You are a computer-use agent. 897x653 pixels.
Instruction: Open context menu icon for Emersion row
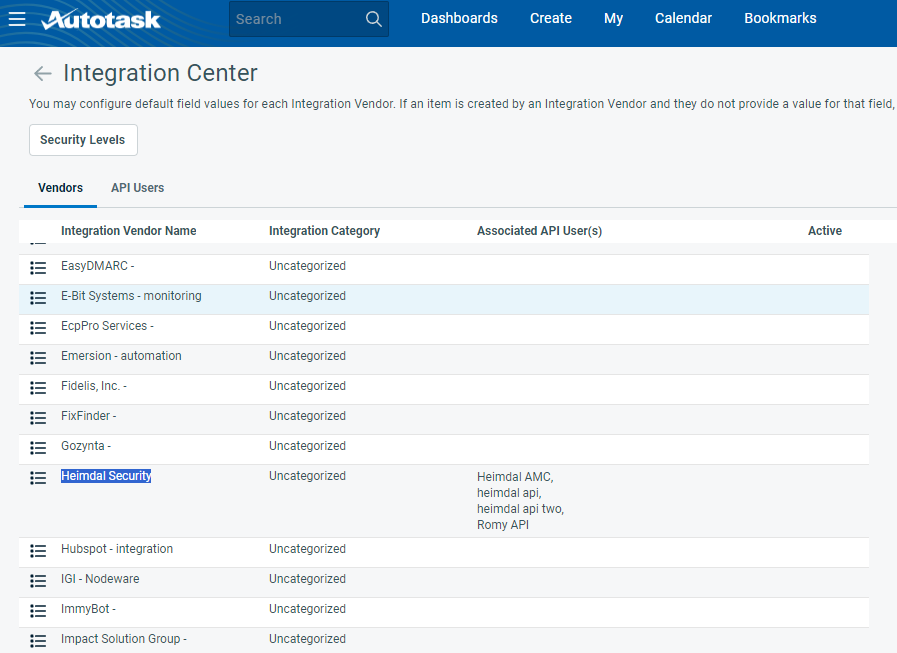click(38, 358)
